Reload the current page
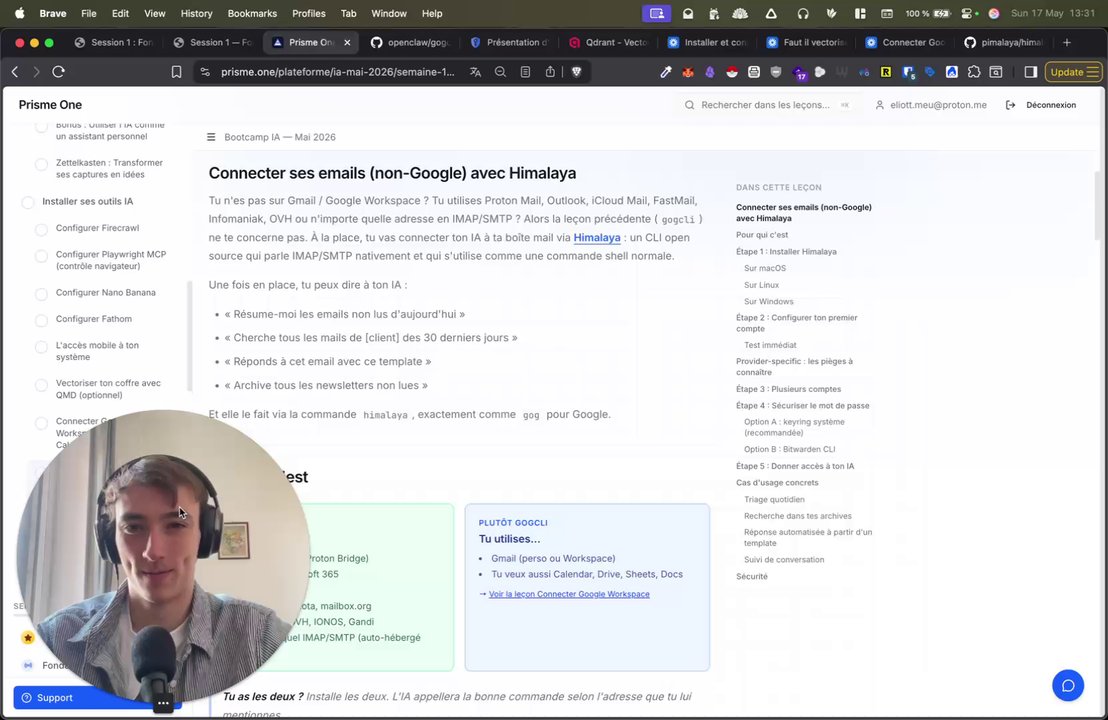This screenshot has height=720, width=1108. tap(59, 72)
